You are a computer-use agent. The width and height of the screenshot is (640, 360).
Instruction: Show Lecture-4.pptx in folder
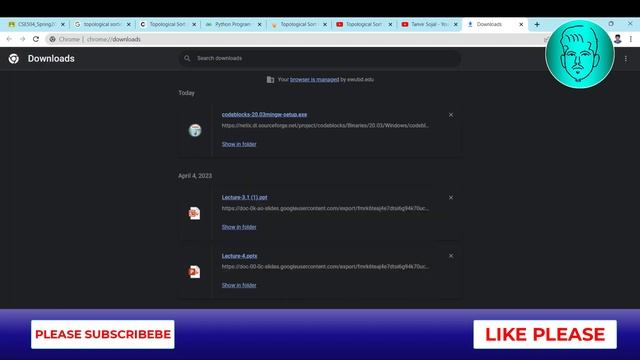[239, 285]
